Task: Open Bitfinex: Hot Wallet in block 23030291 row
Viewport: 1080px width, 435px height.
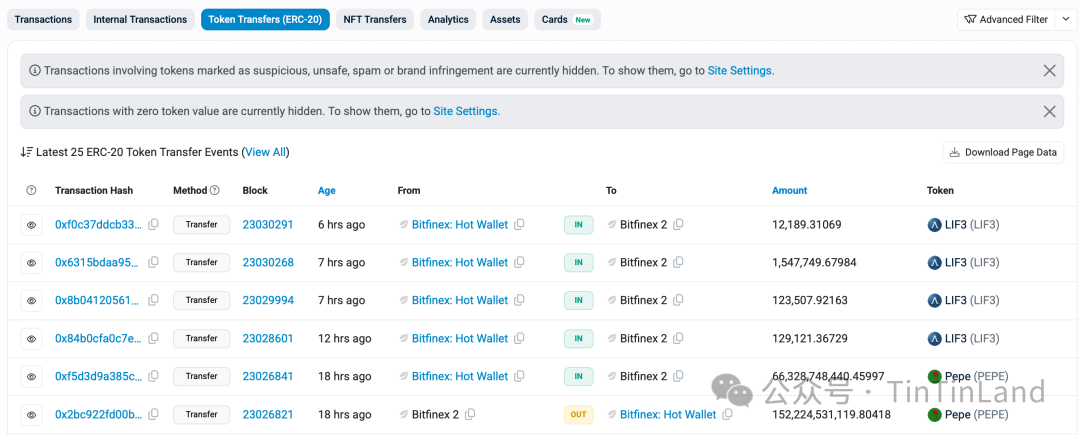Action: tap(460, 224)
